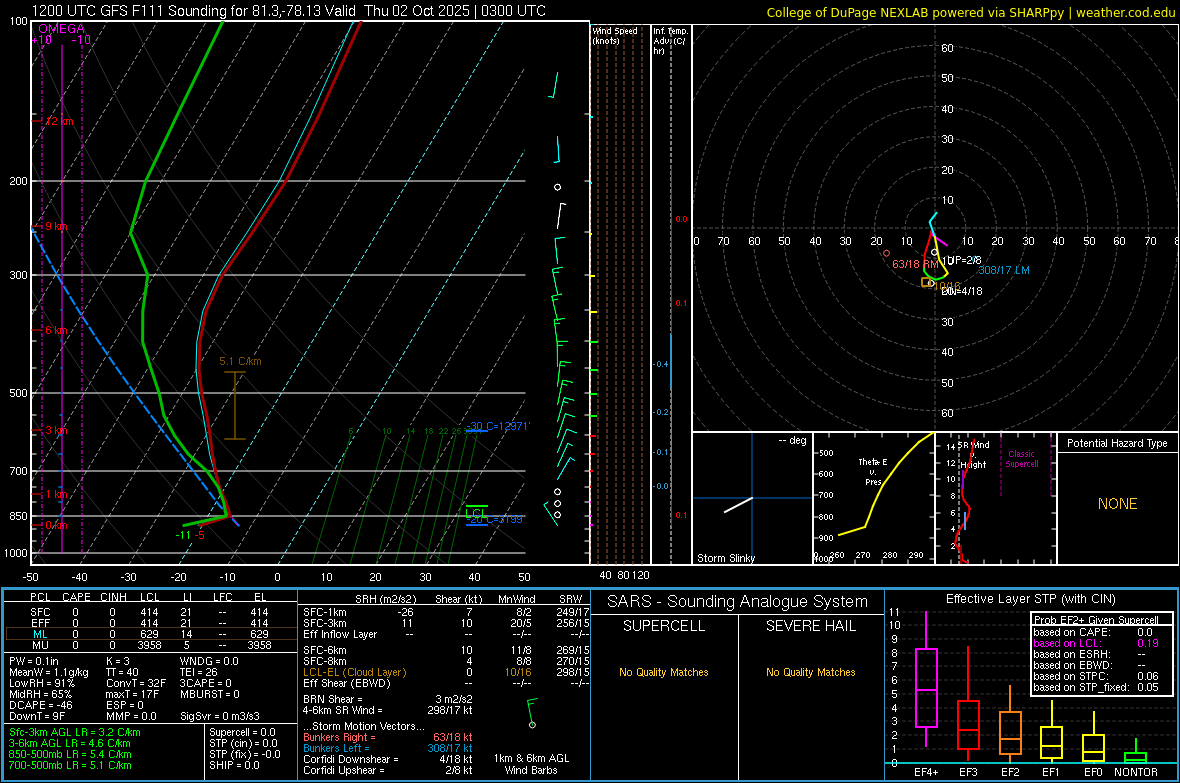Click the '3-6km AGL LR = 4.6 C/km' line
This screenshot has width=1180, height=783.
point(70,743)
